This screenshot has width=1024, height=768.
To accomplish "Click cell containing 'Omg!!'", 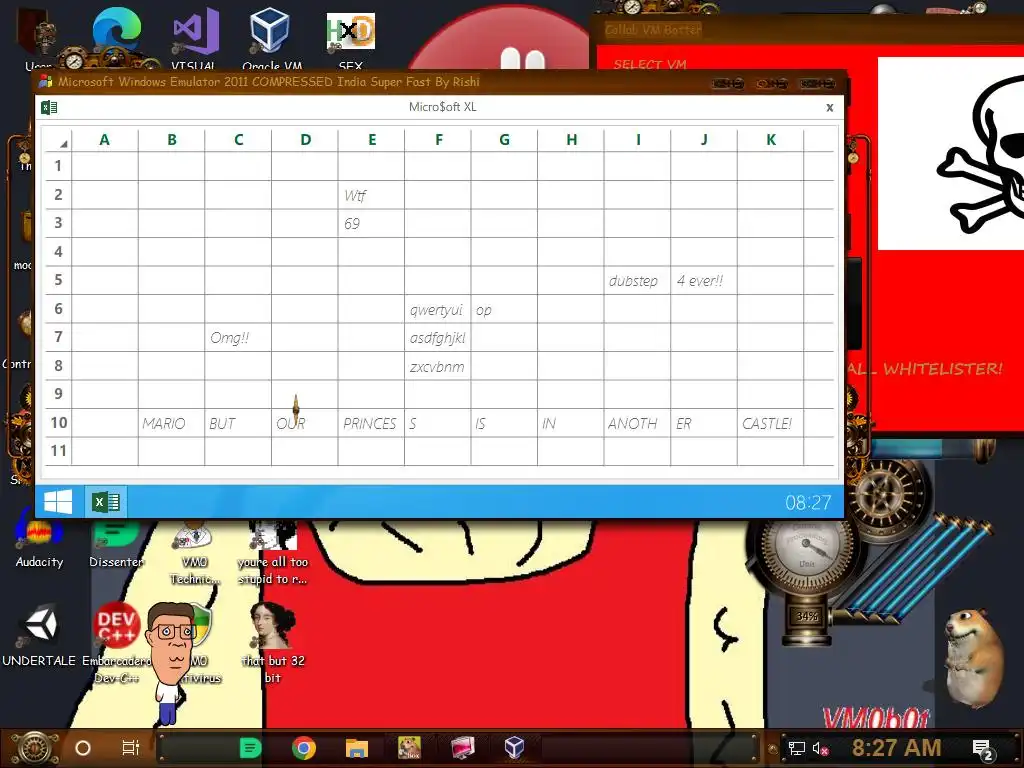I will (x=238, y=338).
